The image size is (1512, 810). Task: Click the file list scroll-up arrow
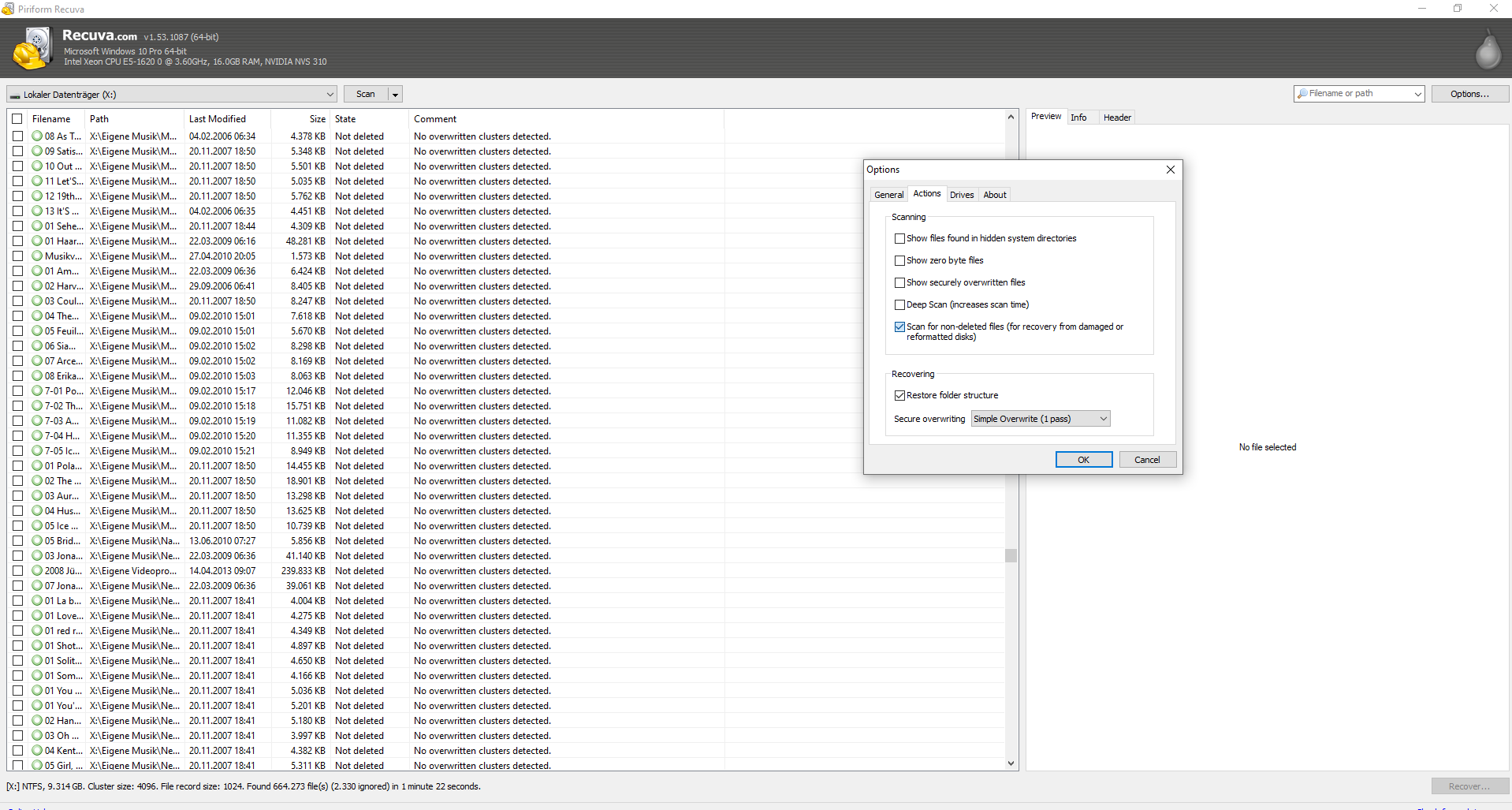pyautogui.click(x=1011, y=117)
